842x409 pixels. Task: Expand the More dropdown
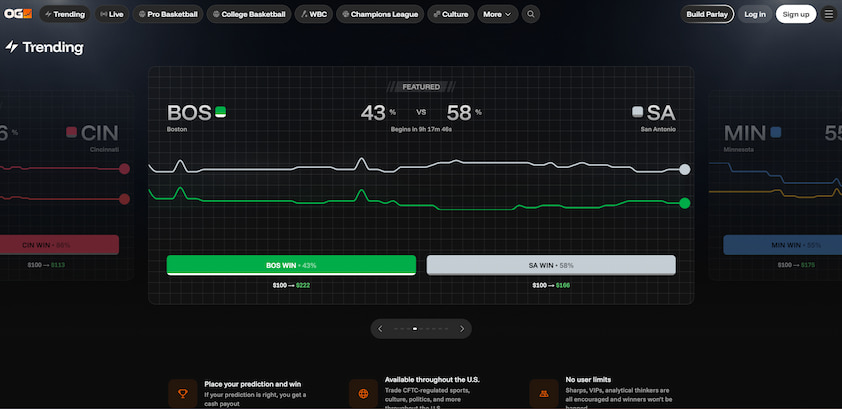[x=497, y=14]
